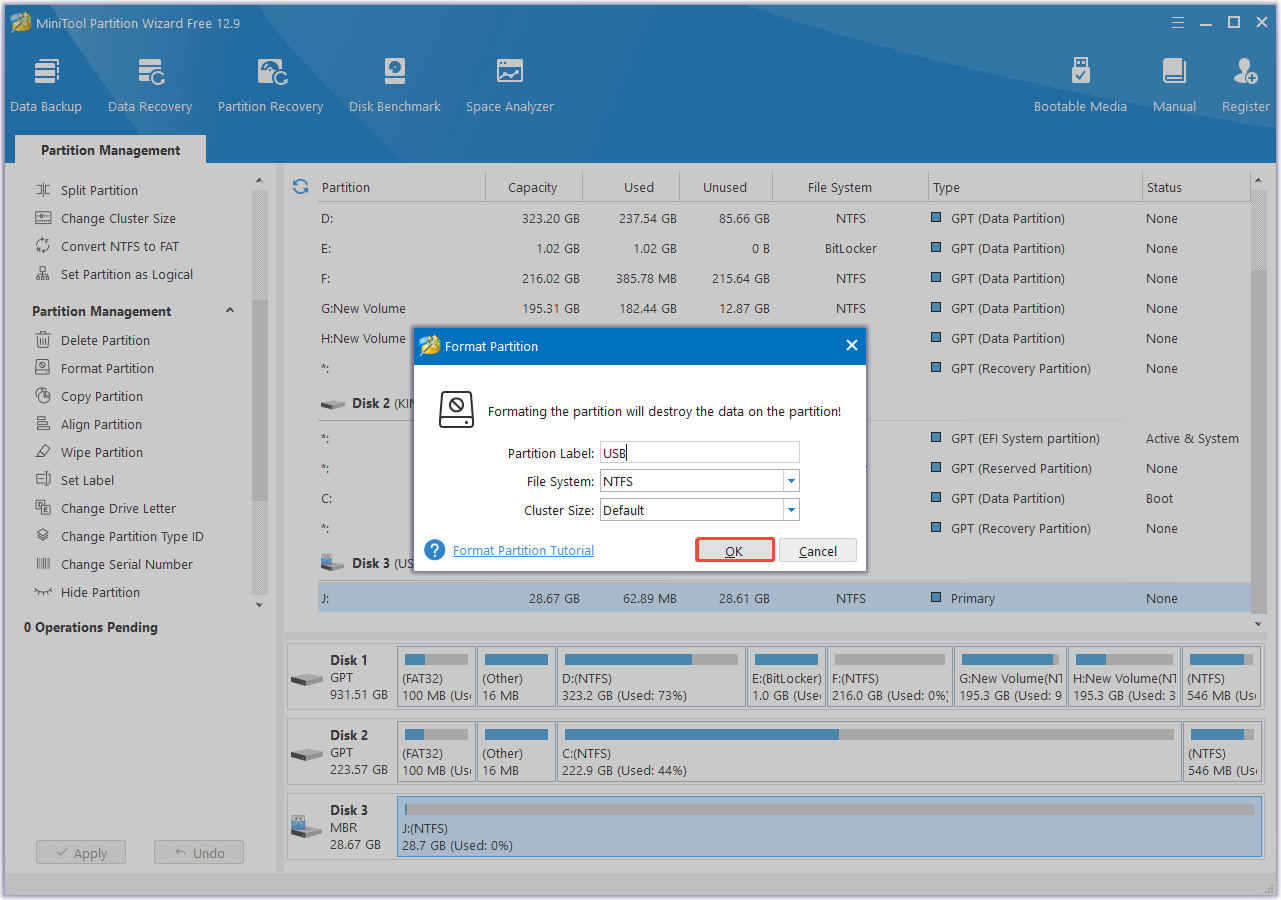Create Bootable Media
This screenshot has height=900, width=1281.
point(1080,82)
